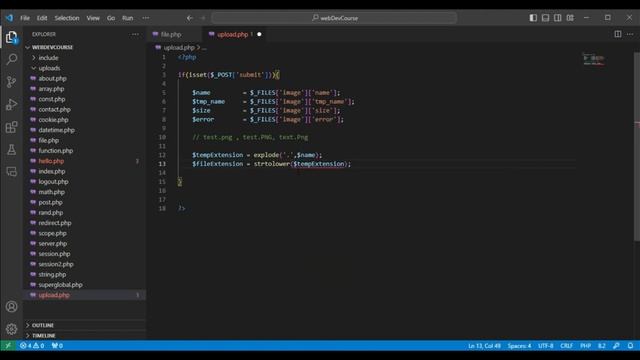The image size is (640, 360).
Task: Open Explorer views and more actions ellipsis
Action: click(x=135, y=34)
